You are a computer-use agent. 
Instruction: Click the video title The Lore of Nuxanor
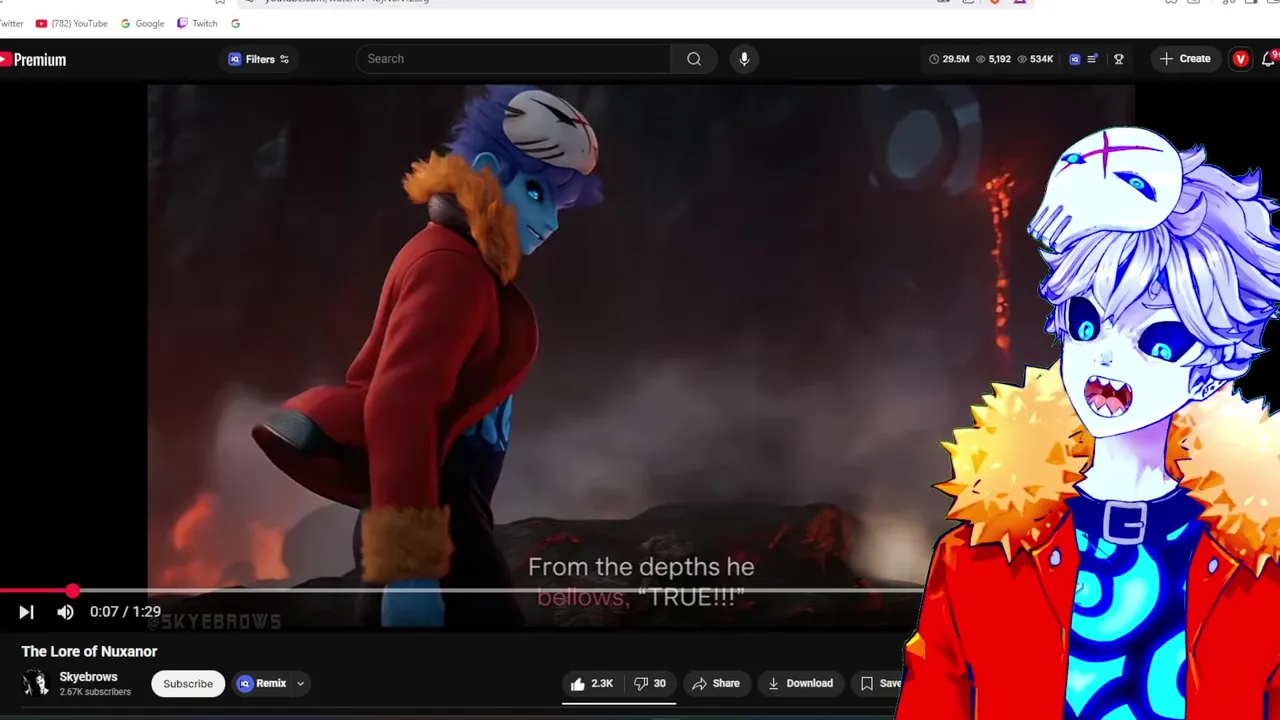pyautogui.click(x=89, y=651)
